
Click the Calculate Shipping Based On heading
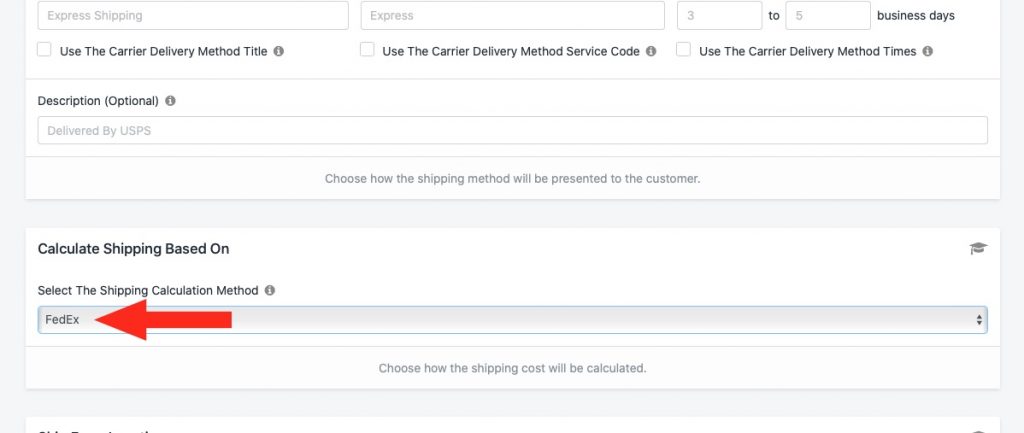coord(133,249)
